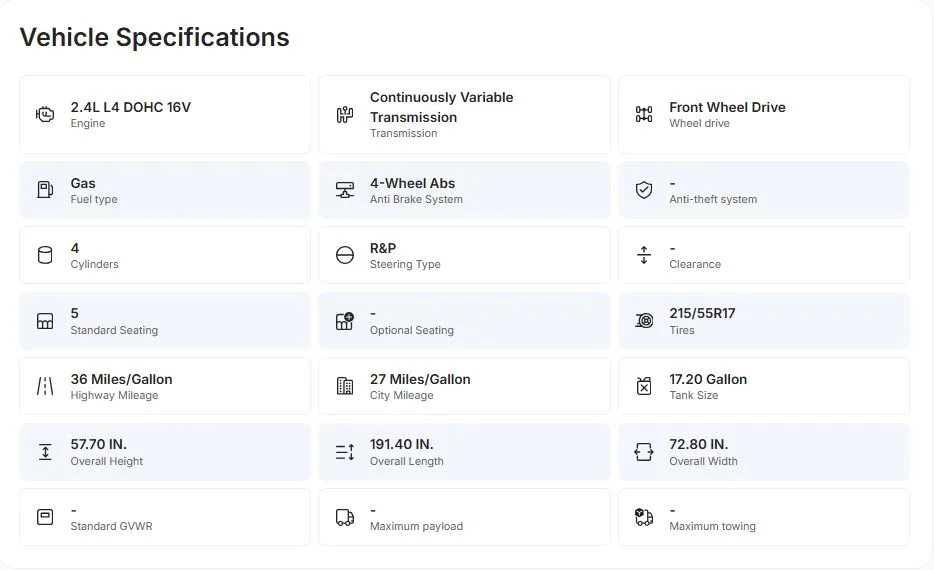Click the height icon for Overall Height
Viewport: 934px width, 570px height.
[45, 452]
